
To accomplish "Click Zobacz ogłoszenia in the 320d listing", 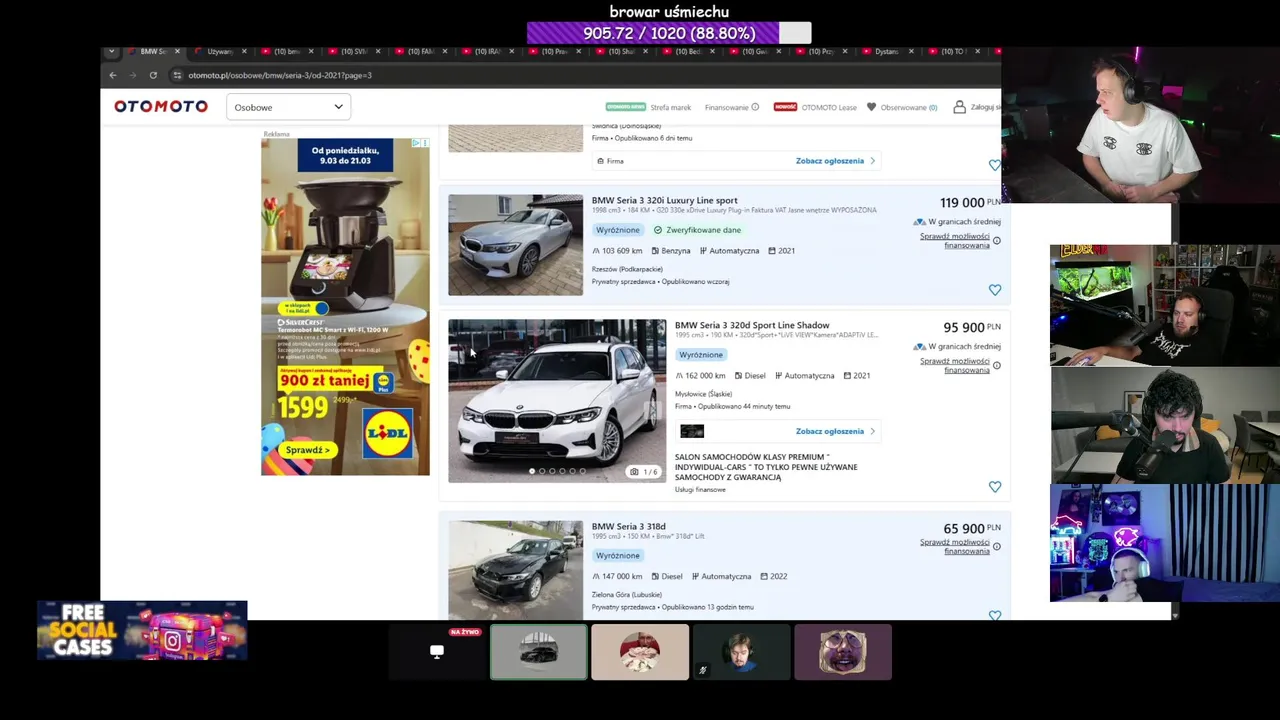I will point(835,431).
